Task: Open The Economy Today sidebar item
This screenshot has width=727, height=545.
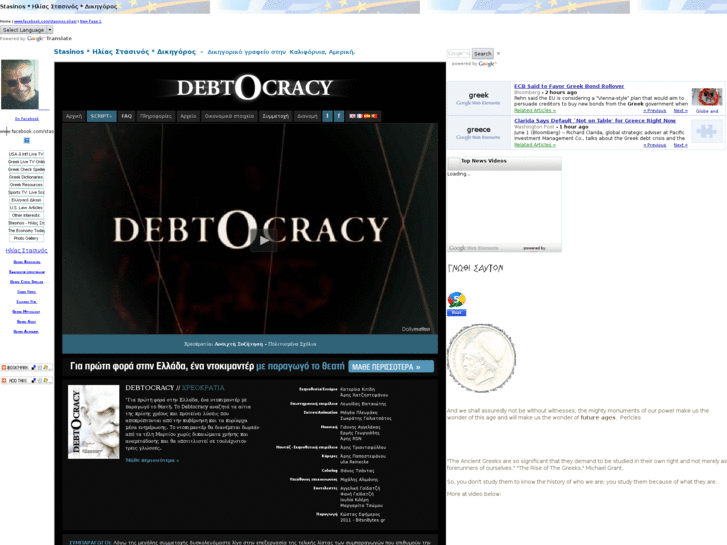Action: pos(26,231)
